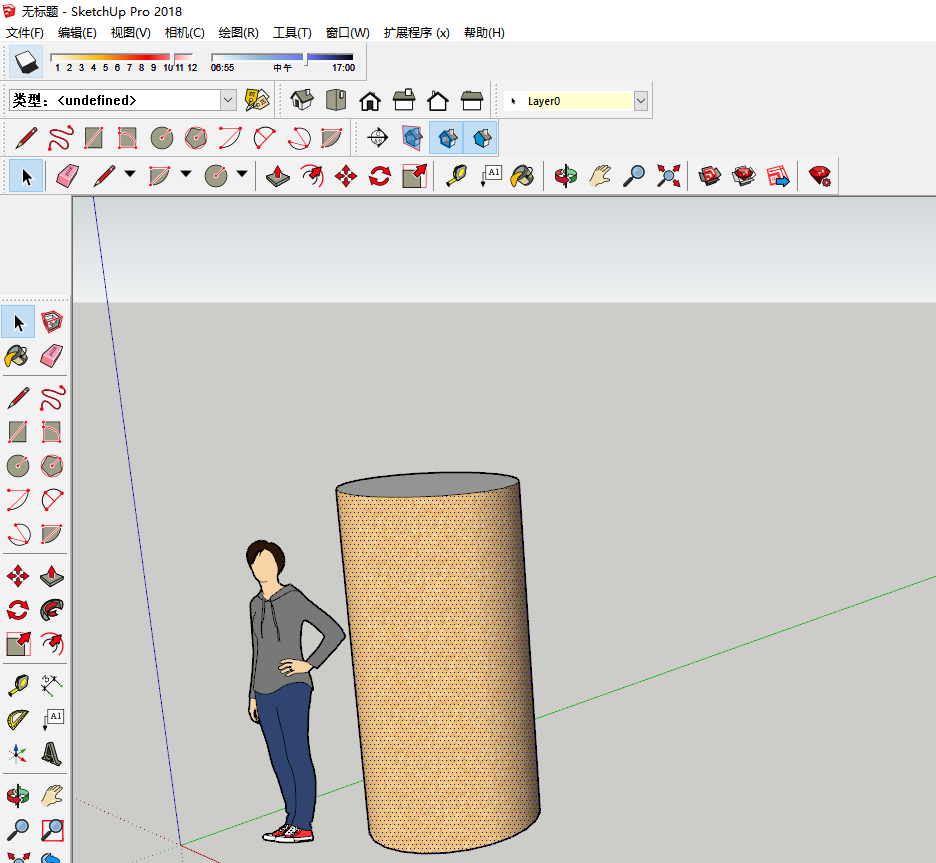Toggle Display Section Cuts
Screen dimensions: 936x863
coord(447,138)
